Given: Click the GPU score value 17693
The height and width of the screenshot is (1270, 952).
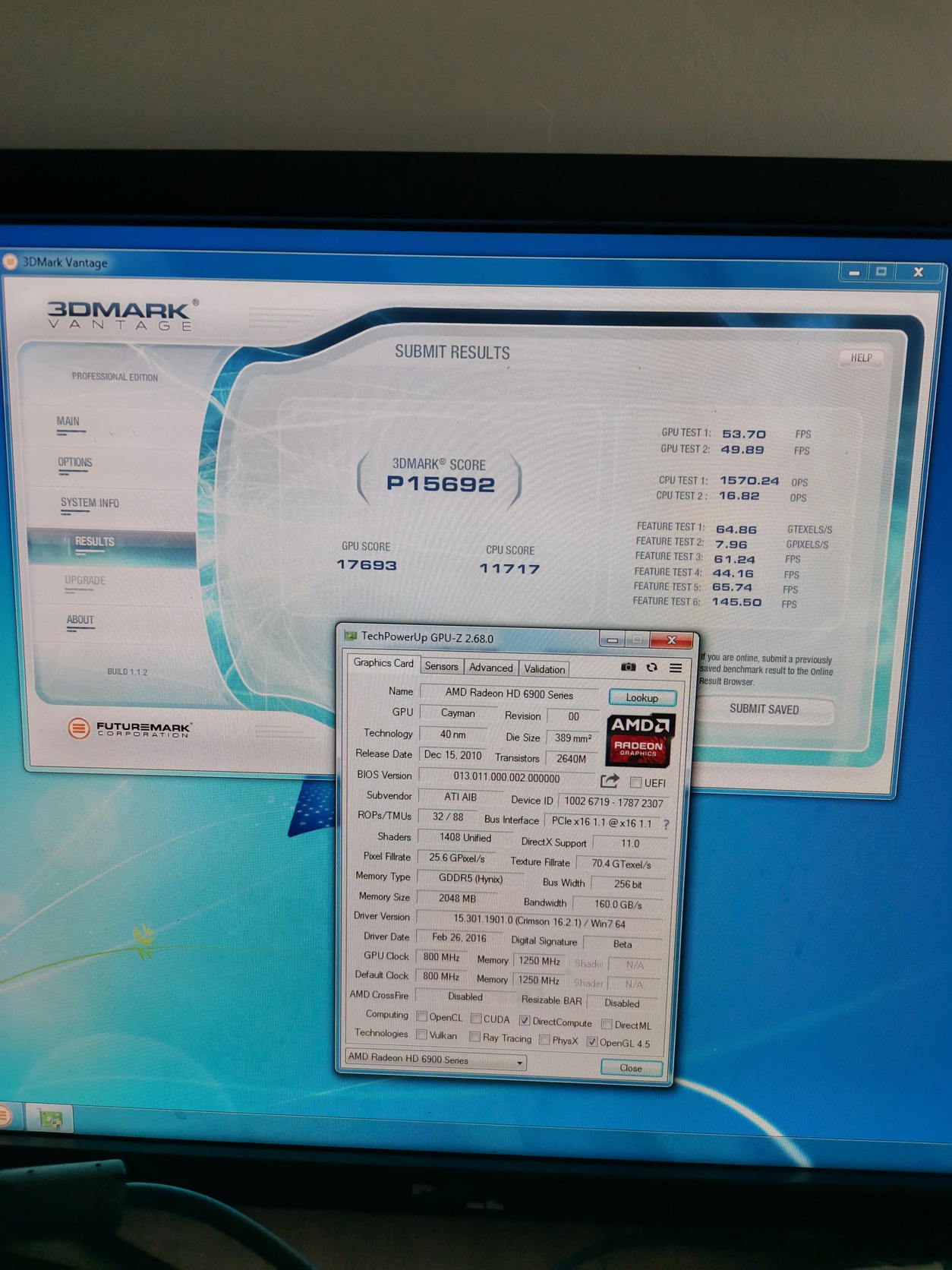Looking at the screenshot, I should pyautogui.click(x=367, y=565).
